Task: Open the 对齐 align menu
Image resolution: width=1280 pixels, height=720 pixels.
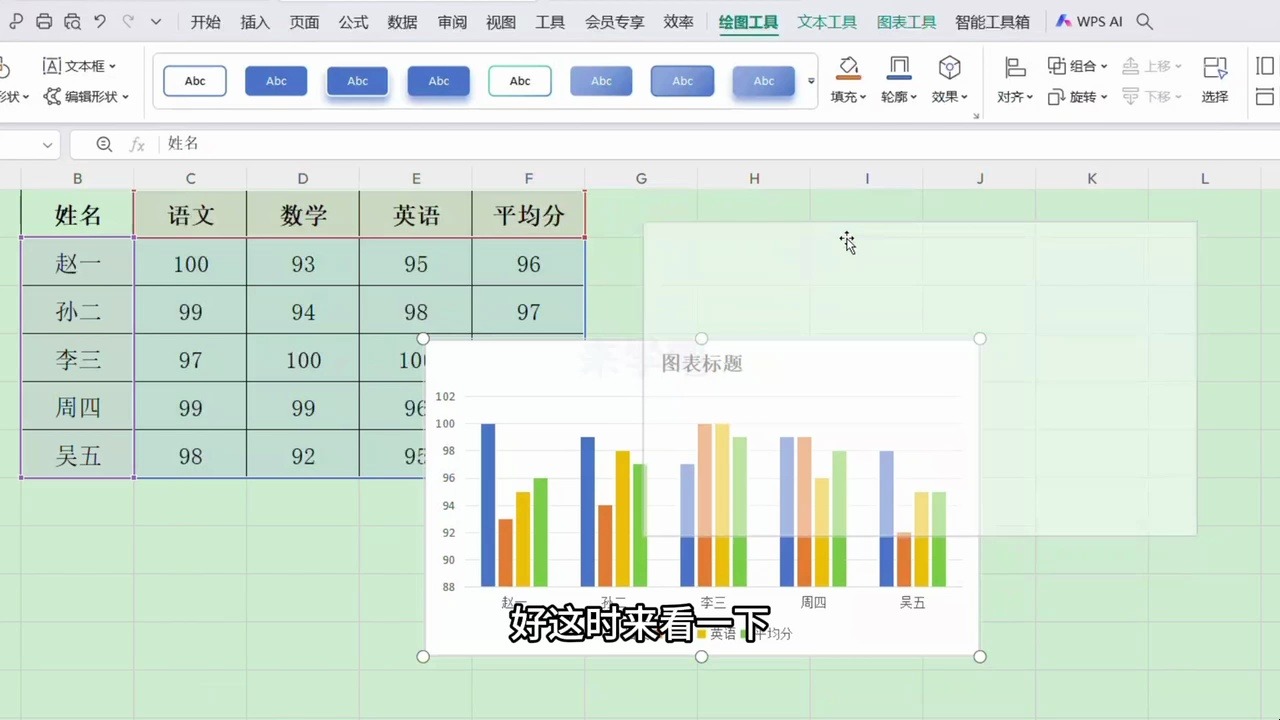Action: pyautogui.click(x=1015, y=80)
